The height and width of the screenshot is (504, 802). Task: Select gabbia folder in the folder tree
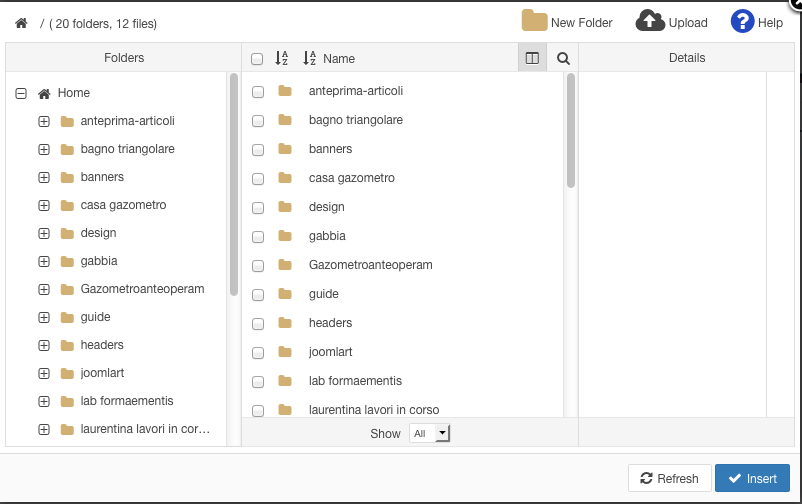pos(99,261)
